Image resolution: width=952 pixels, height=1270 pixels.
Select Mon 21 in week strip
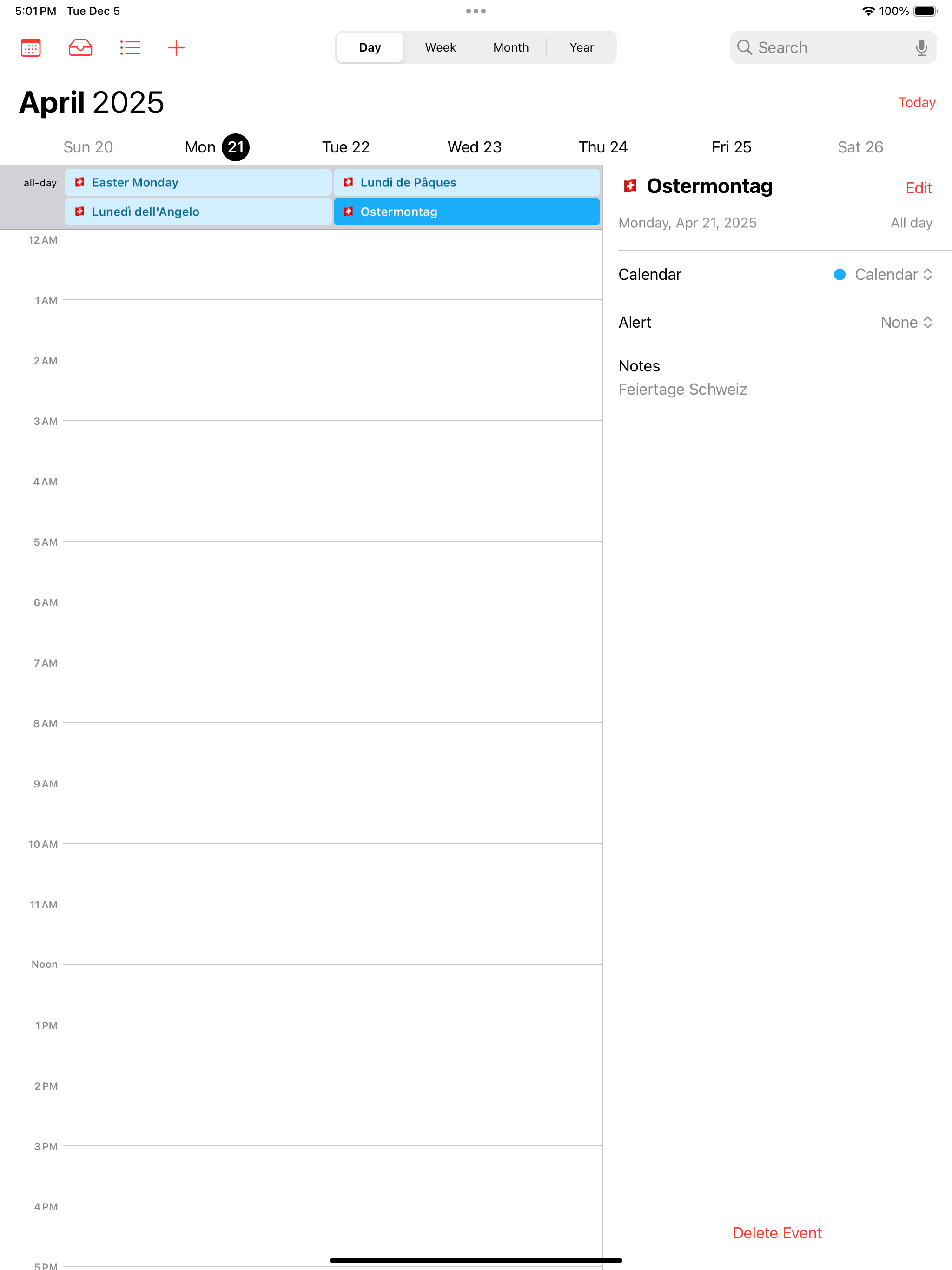(x=217, y=147)
